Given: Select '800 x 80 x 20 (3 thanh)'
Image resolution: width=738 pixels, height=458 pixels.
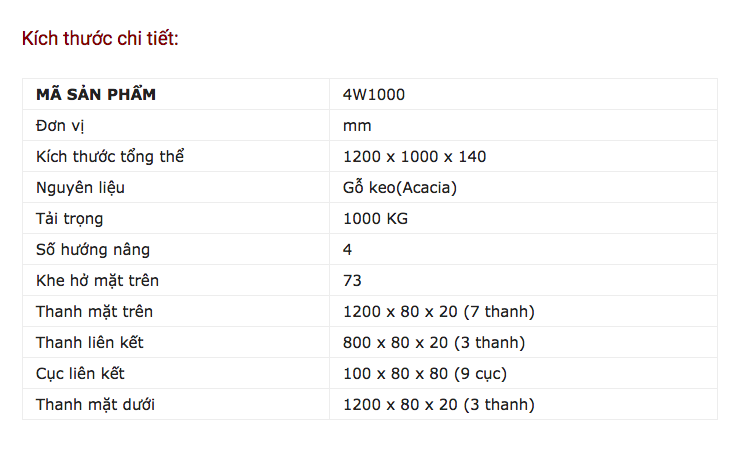Looking at the screenshot, I should coord(434,343).
